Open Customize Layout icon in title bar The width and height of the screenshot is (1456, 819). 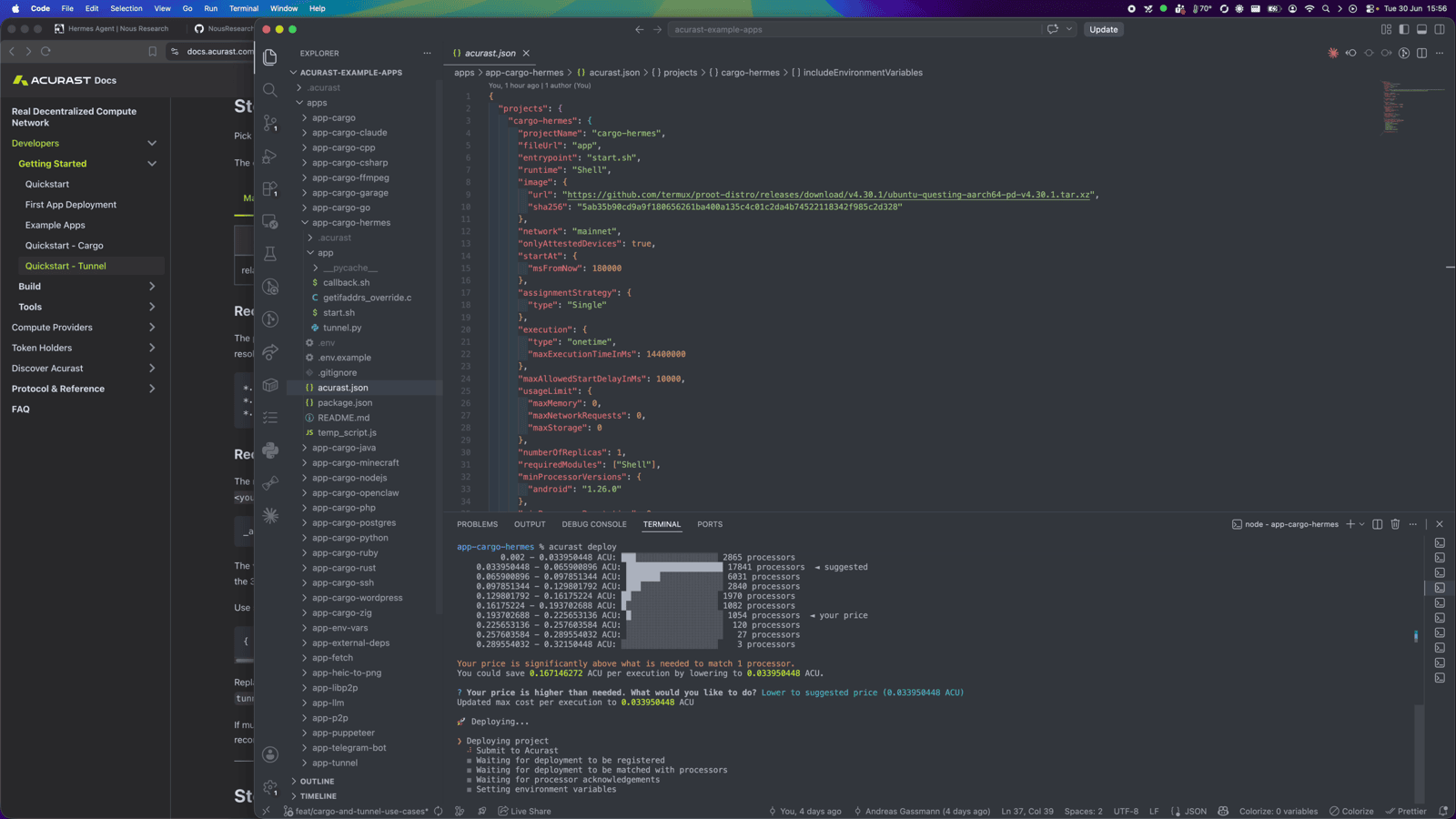1386,29
